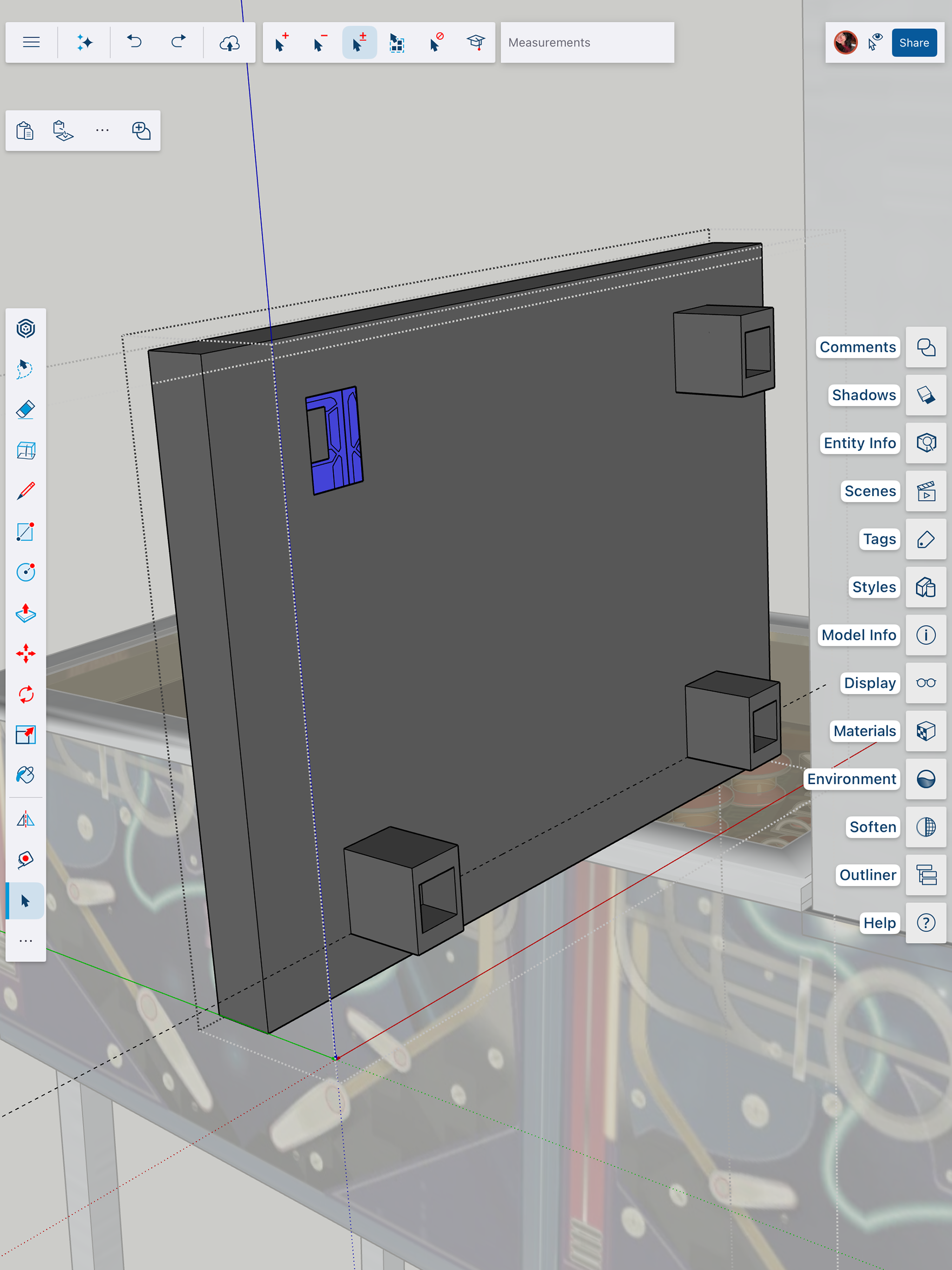
Task: Pick the Paint Bucket tool
Action: [x=26, y=775]
